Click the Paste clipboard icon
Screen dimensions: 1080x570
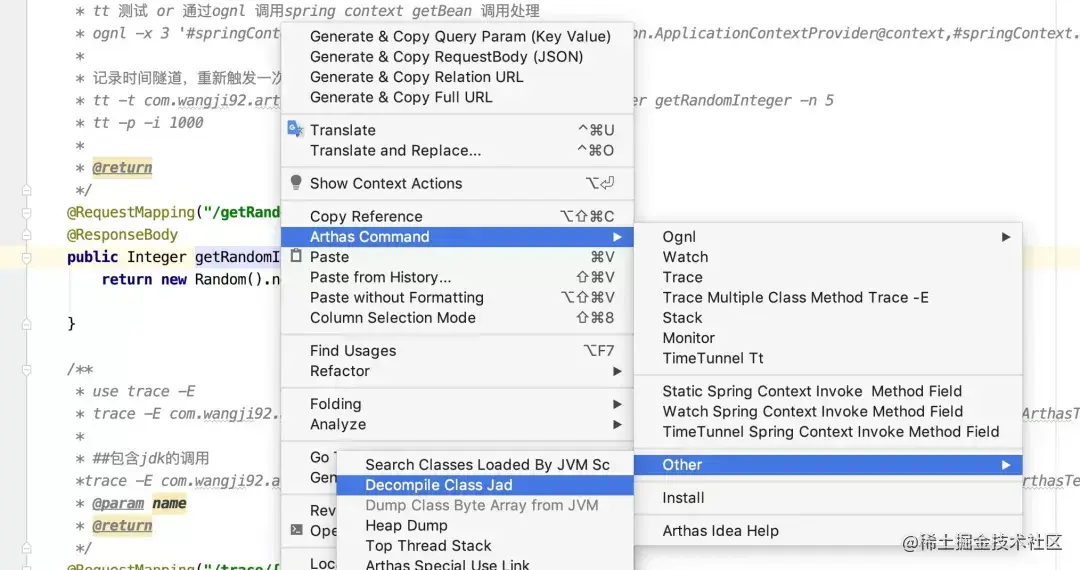click(295, 256)
